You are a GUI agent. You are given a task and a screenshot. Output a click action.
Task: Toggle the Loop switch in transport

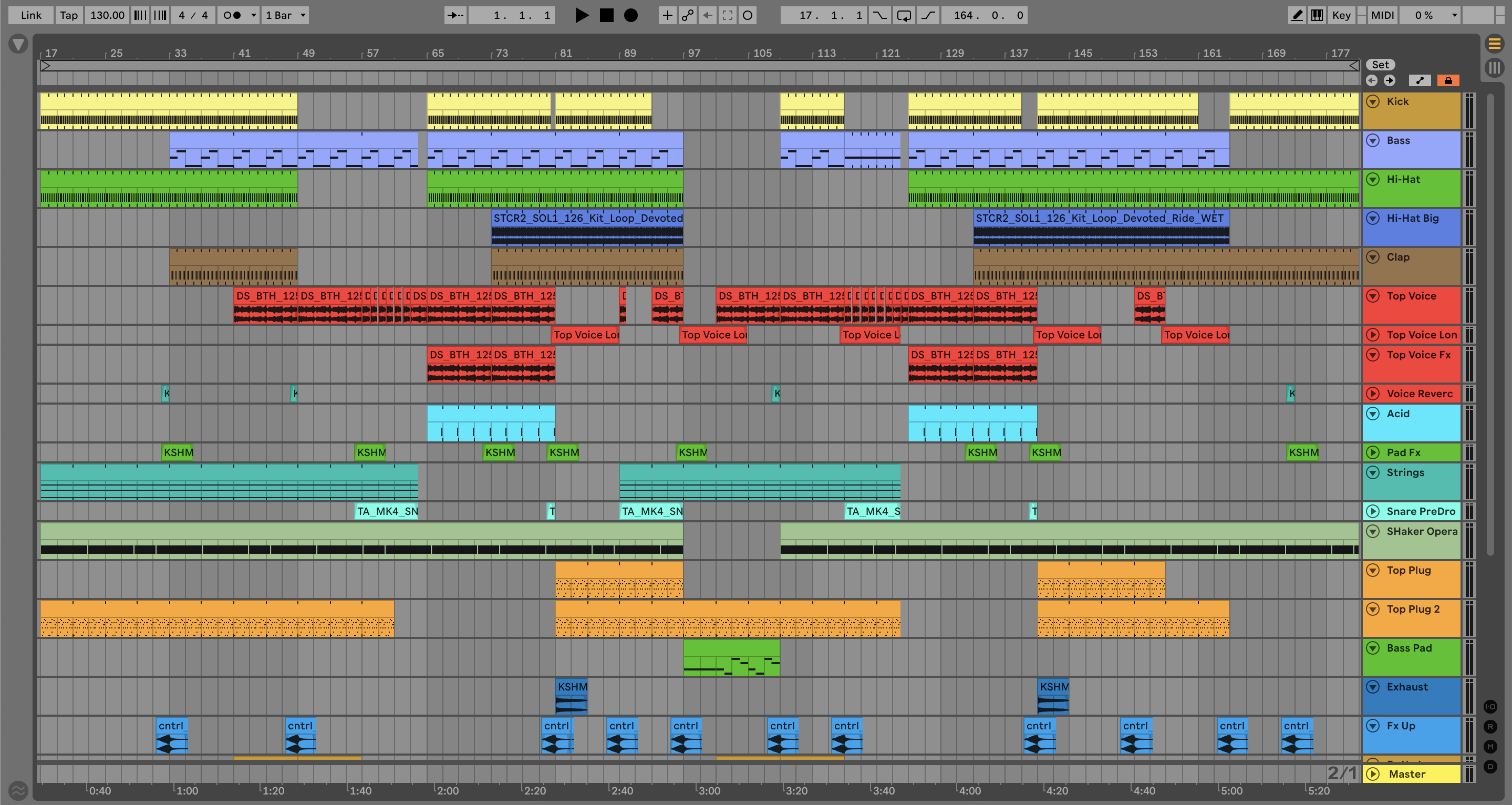click(903, 15)
